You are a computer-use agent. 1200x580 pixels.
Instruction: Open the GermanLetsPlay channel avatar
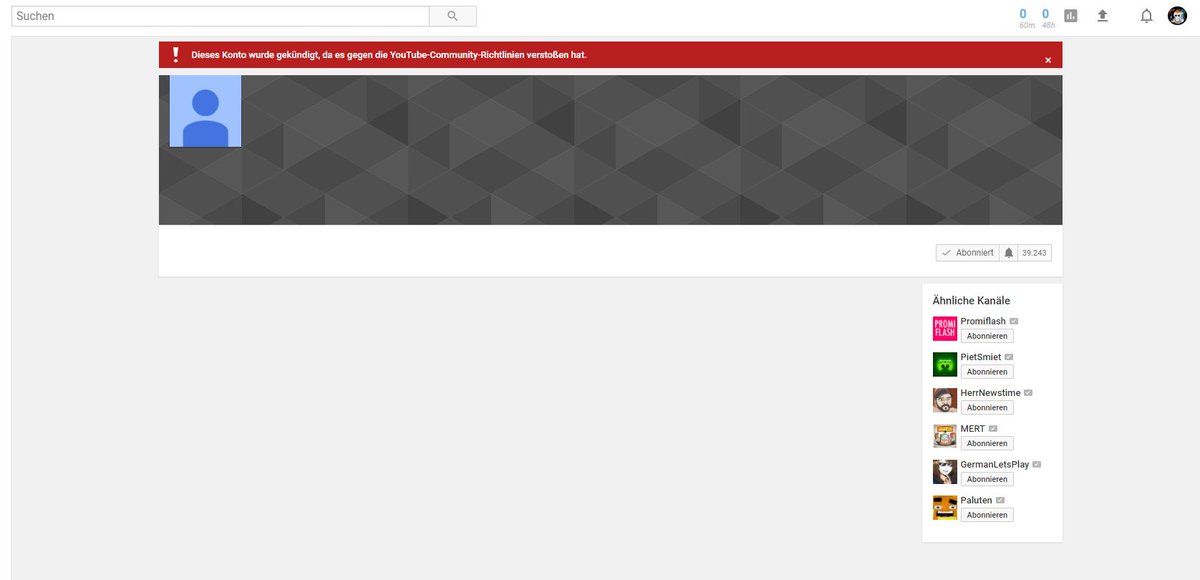tap(945, 472)
